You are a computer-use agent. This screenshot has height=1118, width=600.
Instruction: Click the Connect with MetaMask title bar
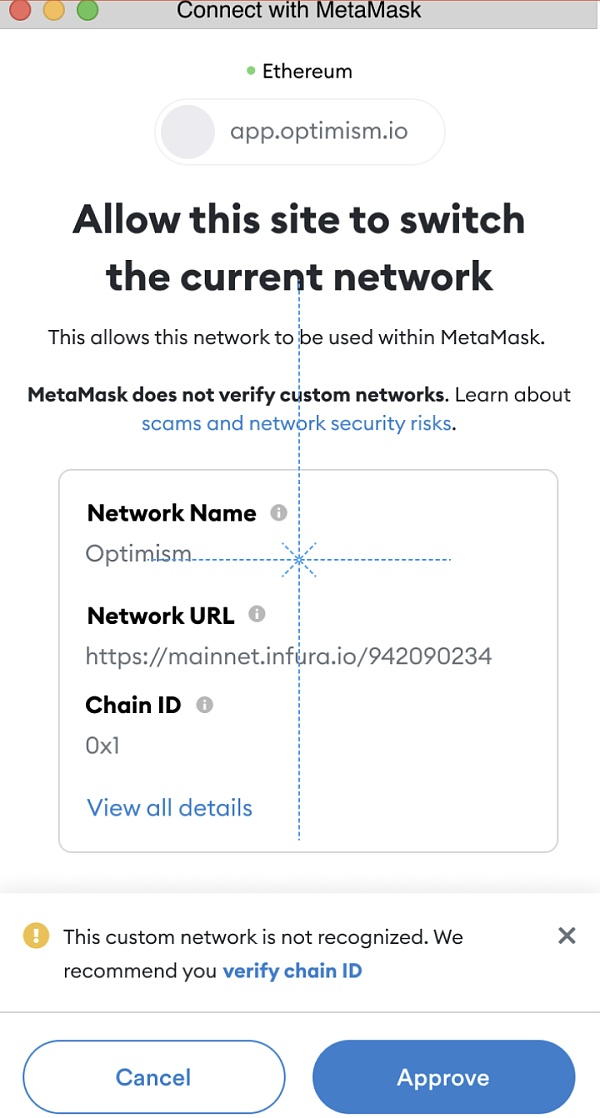(299, 12)
